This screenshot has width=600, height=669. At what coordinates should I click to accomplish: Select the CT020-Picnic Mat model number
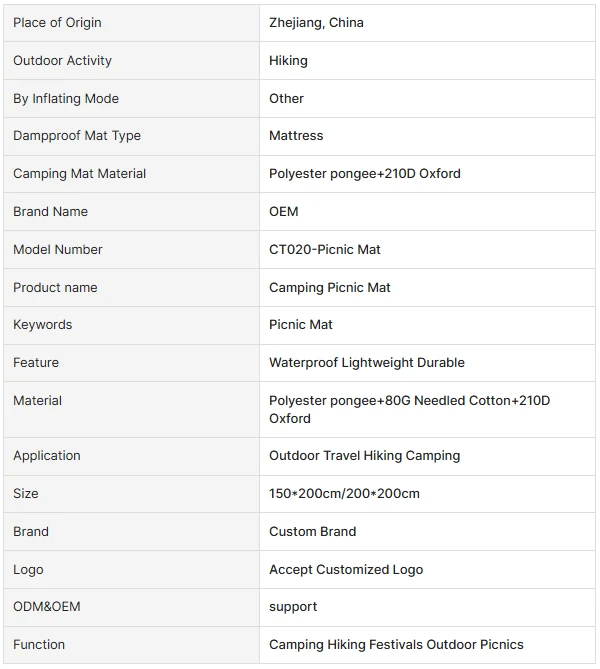324,250
